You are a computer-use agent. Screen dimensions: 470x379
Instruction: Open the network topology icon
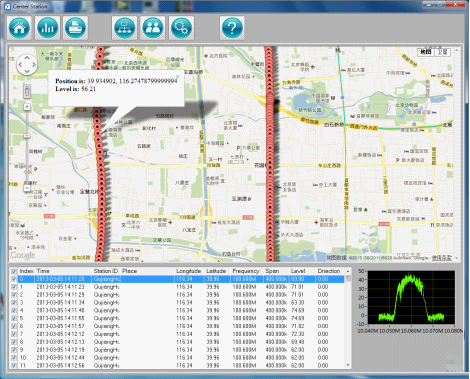tap(124, 28)
